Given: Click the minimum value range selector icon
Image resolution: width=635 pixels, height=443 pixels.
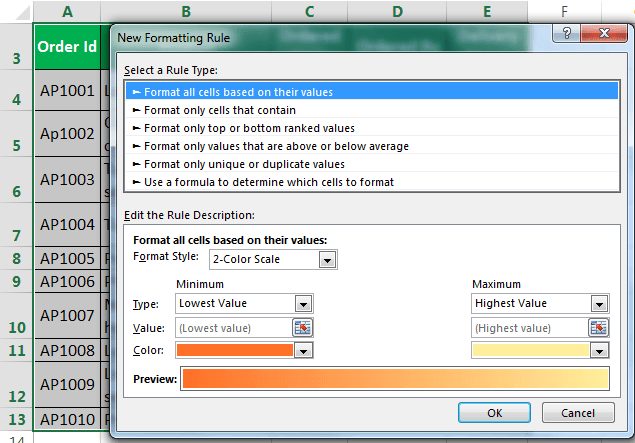Looking at the screenshot, I should [303, 327].
